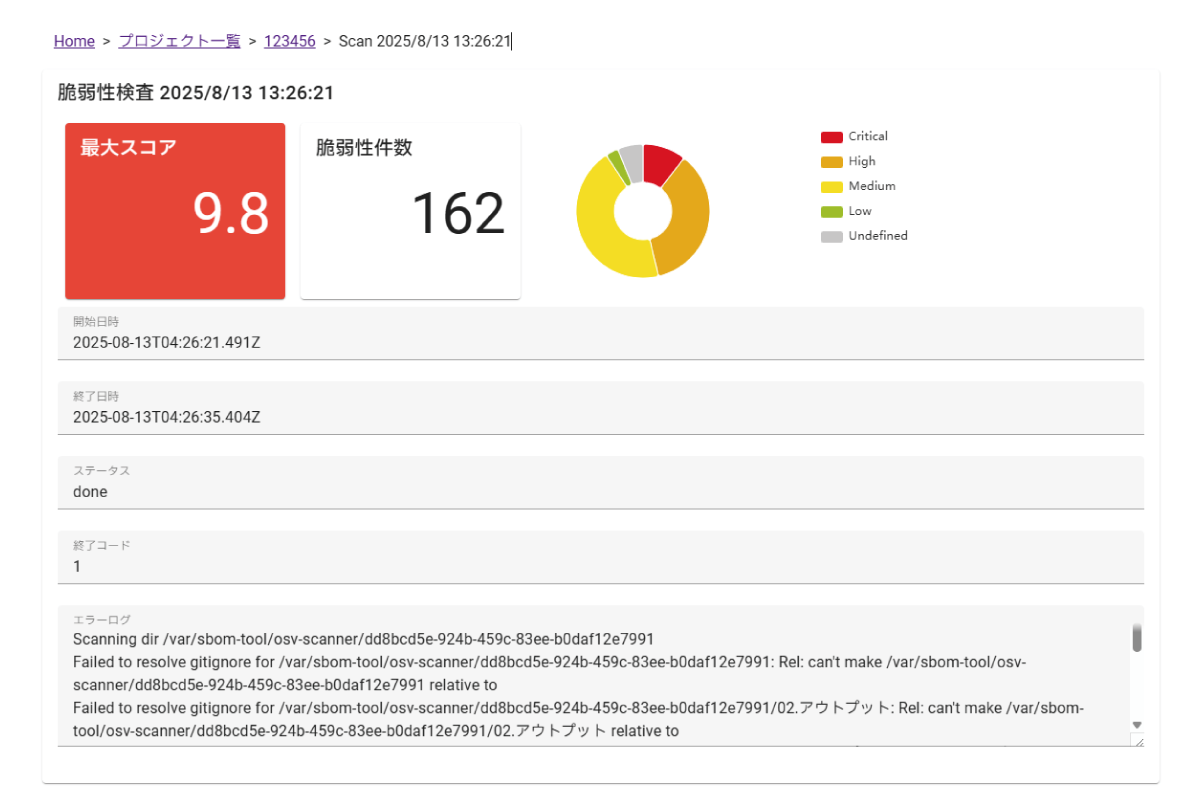Screen dimensions: 1200x800
Task: Click the yellow Medium legend swatch
Action: pos(831,187)
